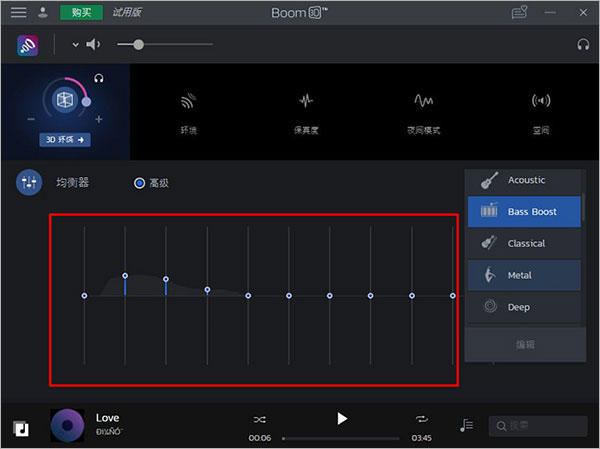This screenshot has height=449, width=600.
Task: Select the 高级 advanced radio button
Action: click(139, 183)
